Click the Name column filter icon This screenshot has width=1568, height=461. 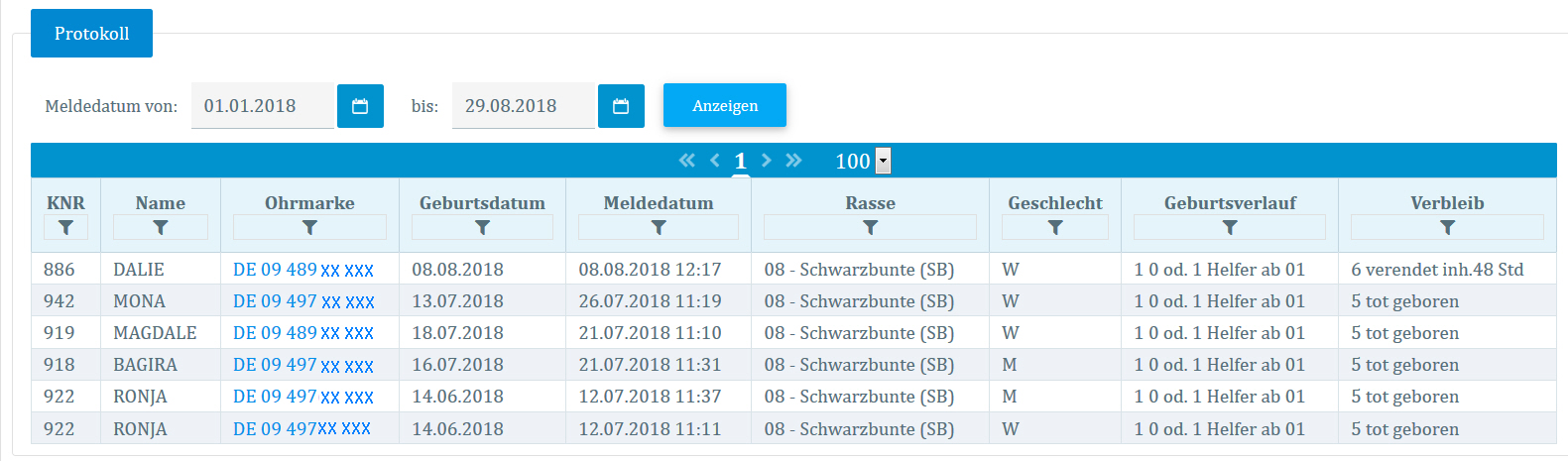click(161, 228)
